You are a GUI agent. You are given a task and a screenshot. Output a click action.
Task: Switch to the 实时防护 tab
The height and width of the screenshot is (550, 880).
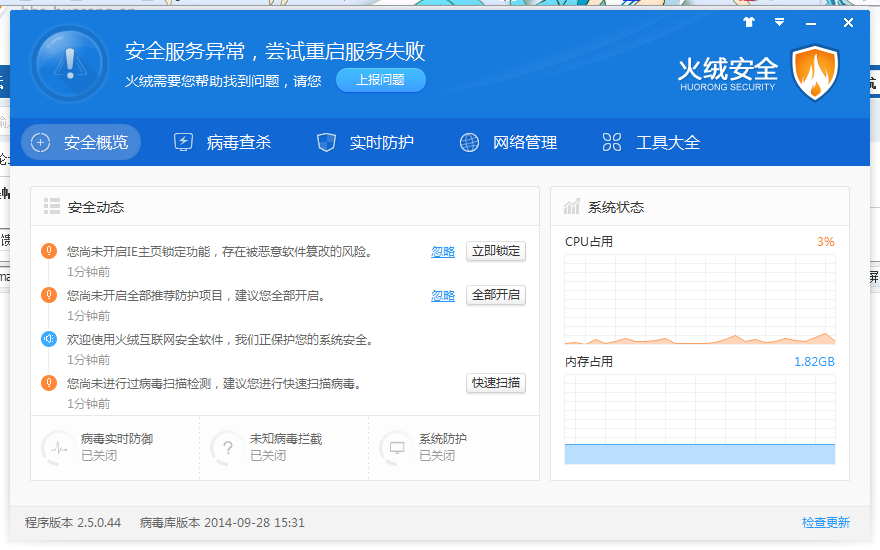(365, 142)
